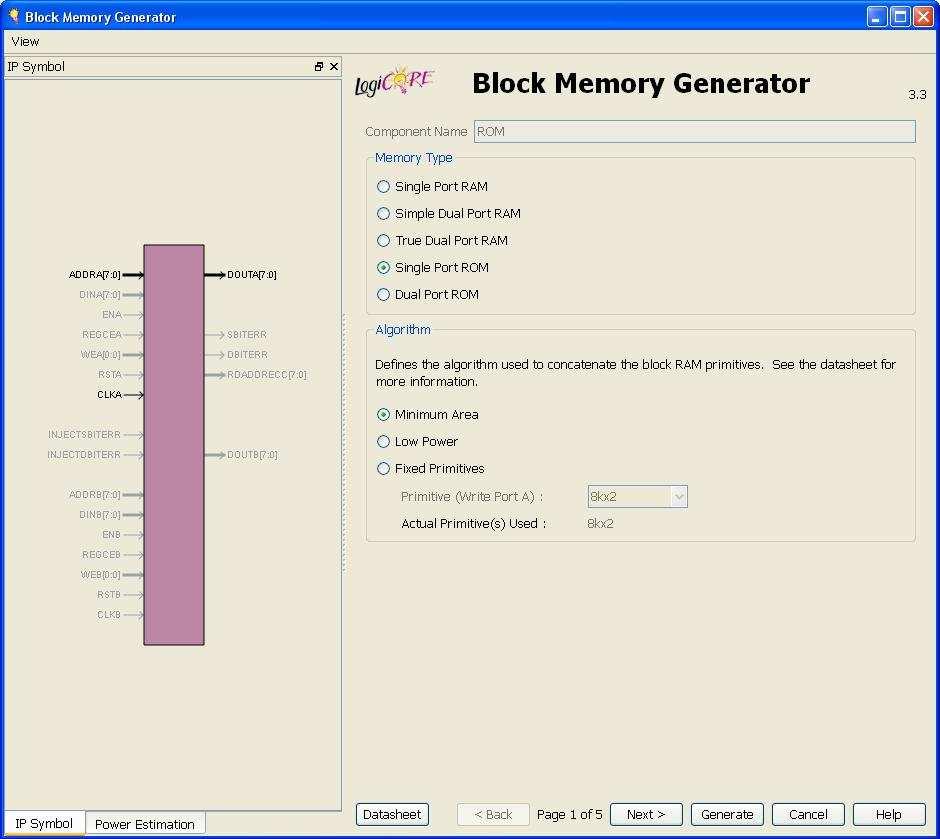This screenshot has height=839, width=940.
Task: Click the version number 3.3
Action: pyautogui.click(x=917, y=94)
